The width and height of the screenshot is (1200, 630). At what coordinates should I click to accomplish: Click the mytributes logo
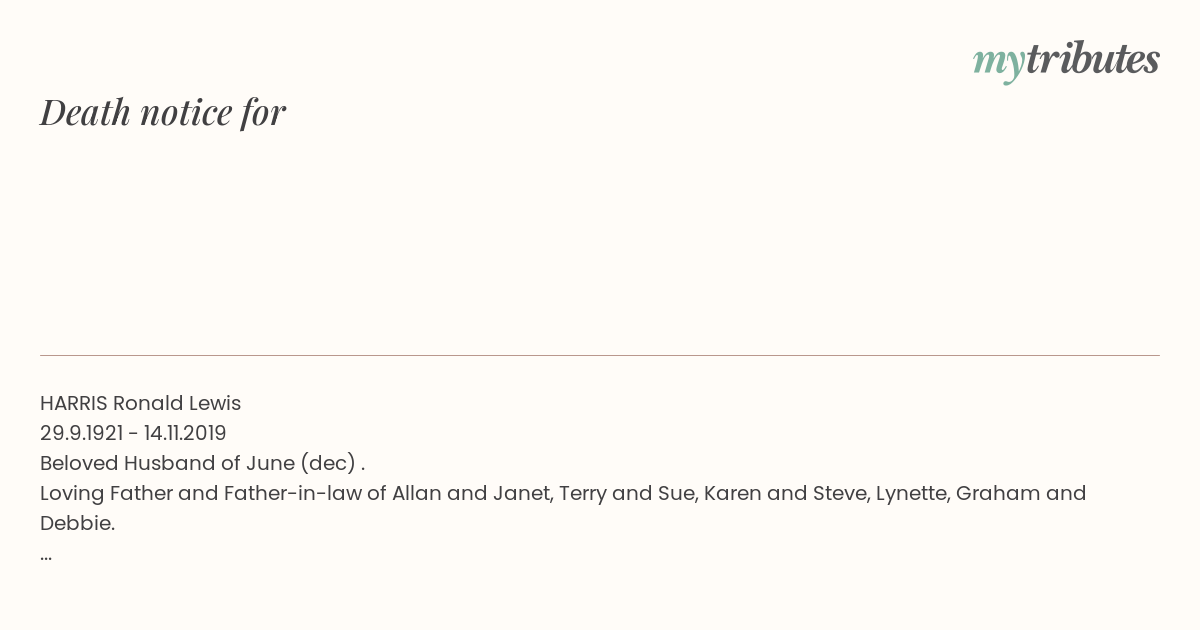1066,60
